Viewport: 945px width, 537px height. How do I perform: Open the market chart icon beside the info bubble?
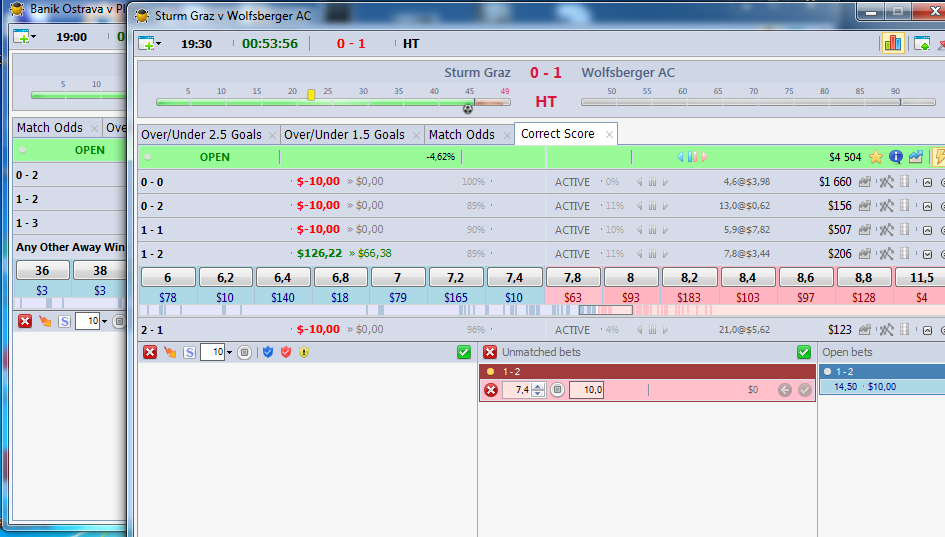[x=915, y=157]
